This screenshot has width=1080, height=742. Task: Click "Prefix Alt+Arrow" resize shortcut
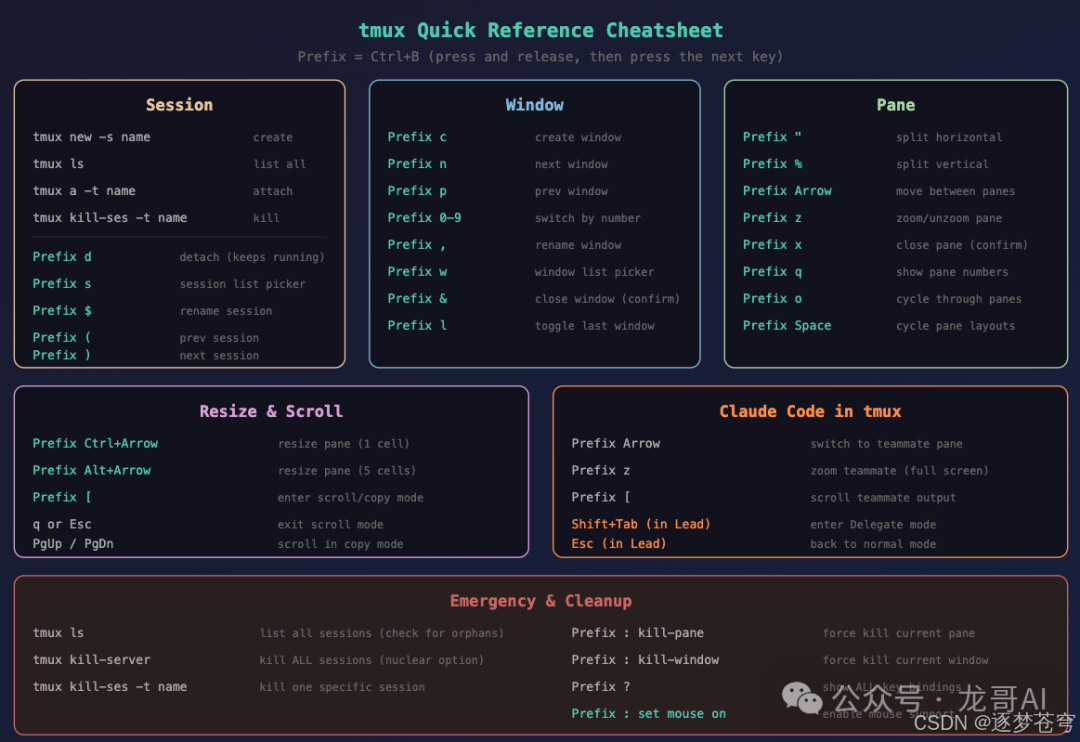coord(92,471)
